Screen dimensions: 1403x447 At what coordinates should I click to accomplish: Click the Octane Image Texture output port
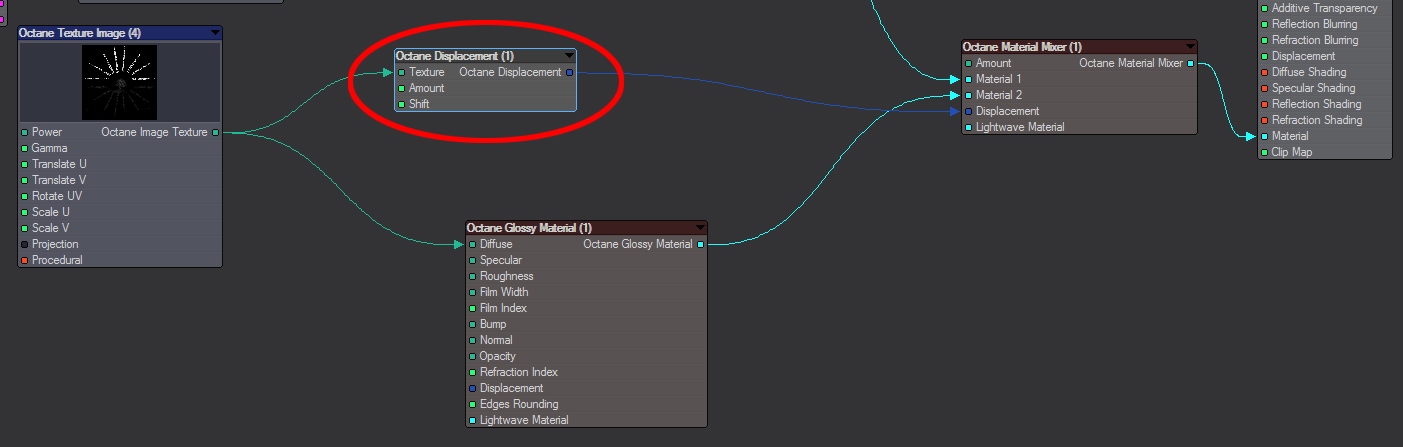coord(215,132)
